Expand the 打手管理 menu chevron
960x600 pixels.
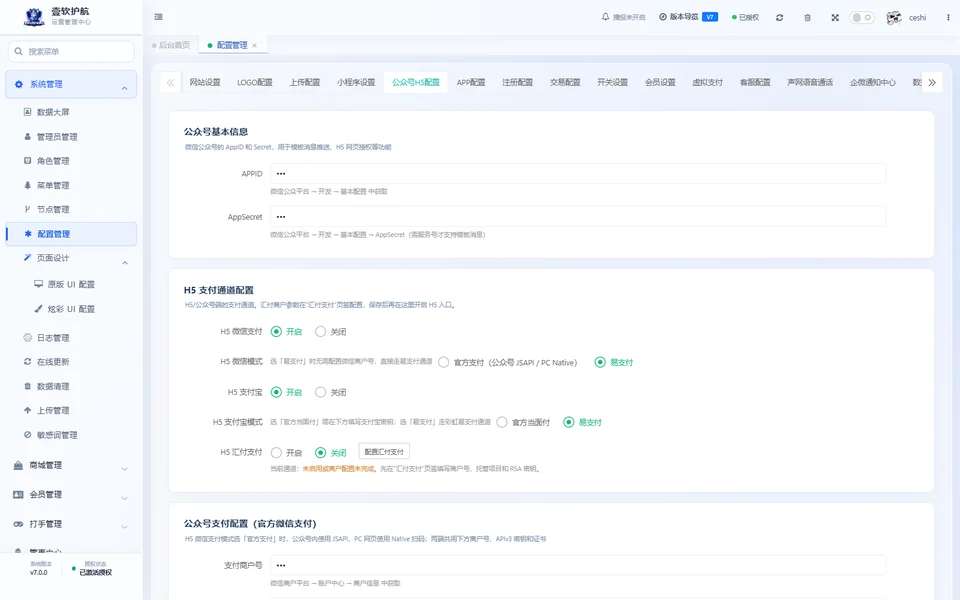coord(124,527)
